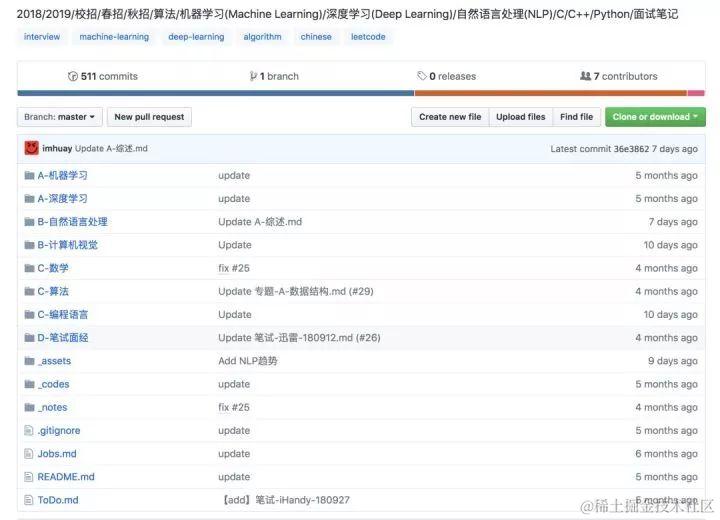Open the ToDo.md file
720x520 pixels.
coord(58,500)
